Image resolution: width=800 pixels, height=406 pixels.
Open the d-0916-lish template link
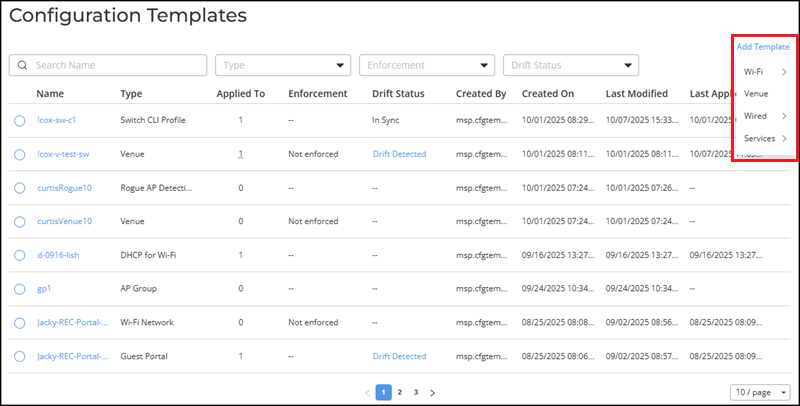(58, 255)
